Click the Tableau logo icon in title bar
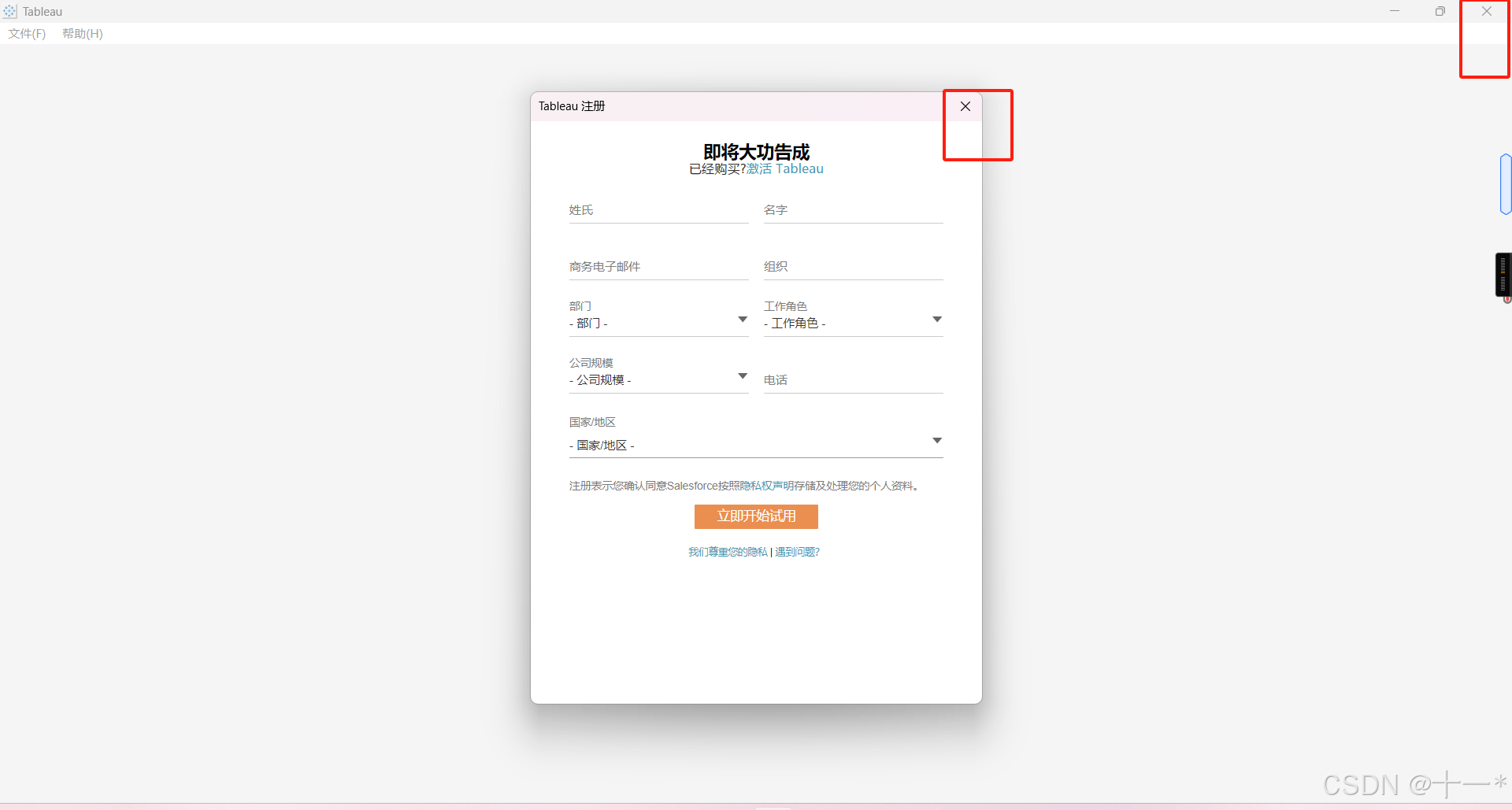 click(x=9, y=11)
